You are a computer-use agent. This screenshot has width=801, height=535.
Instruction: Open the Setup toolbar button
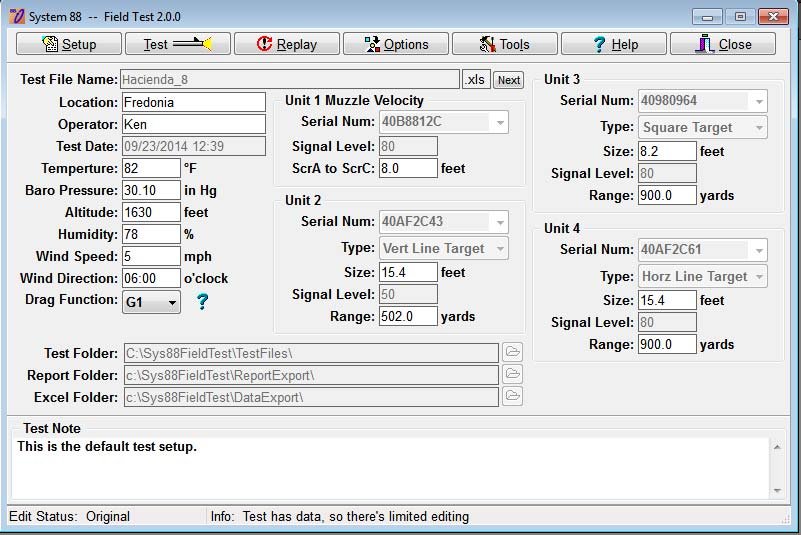click(69, 44)
